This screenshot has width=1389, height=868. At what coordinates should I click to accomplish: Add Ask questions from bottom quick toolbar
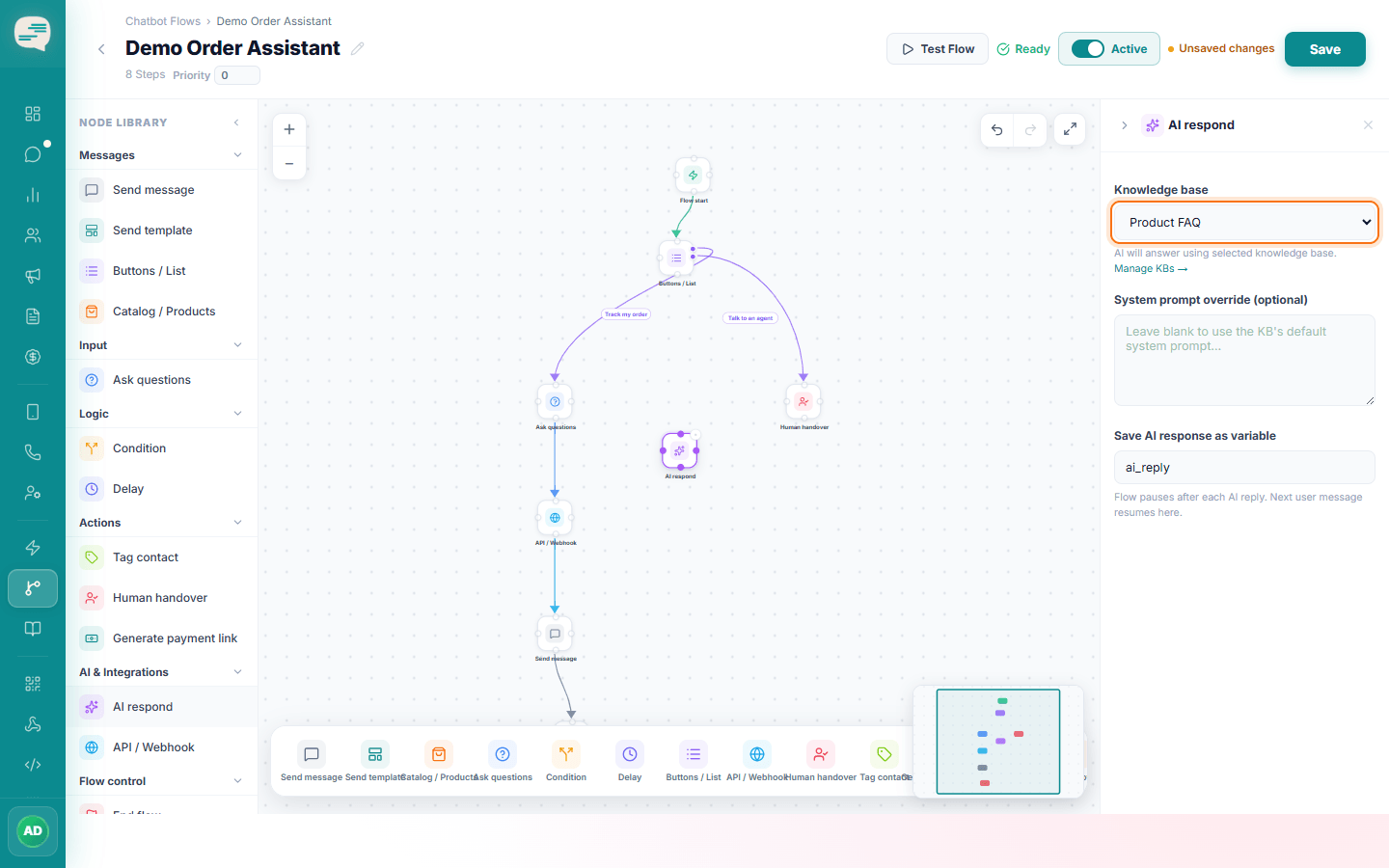(503, 761)
